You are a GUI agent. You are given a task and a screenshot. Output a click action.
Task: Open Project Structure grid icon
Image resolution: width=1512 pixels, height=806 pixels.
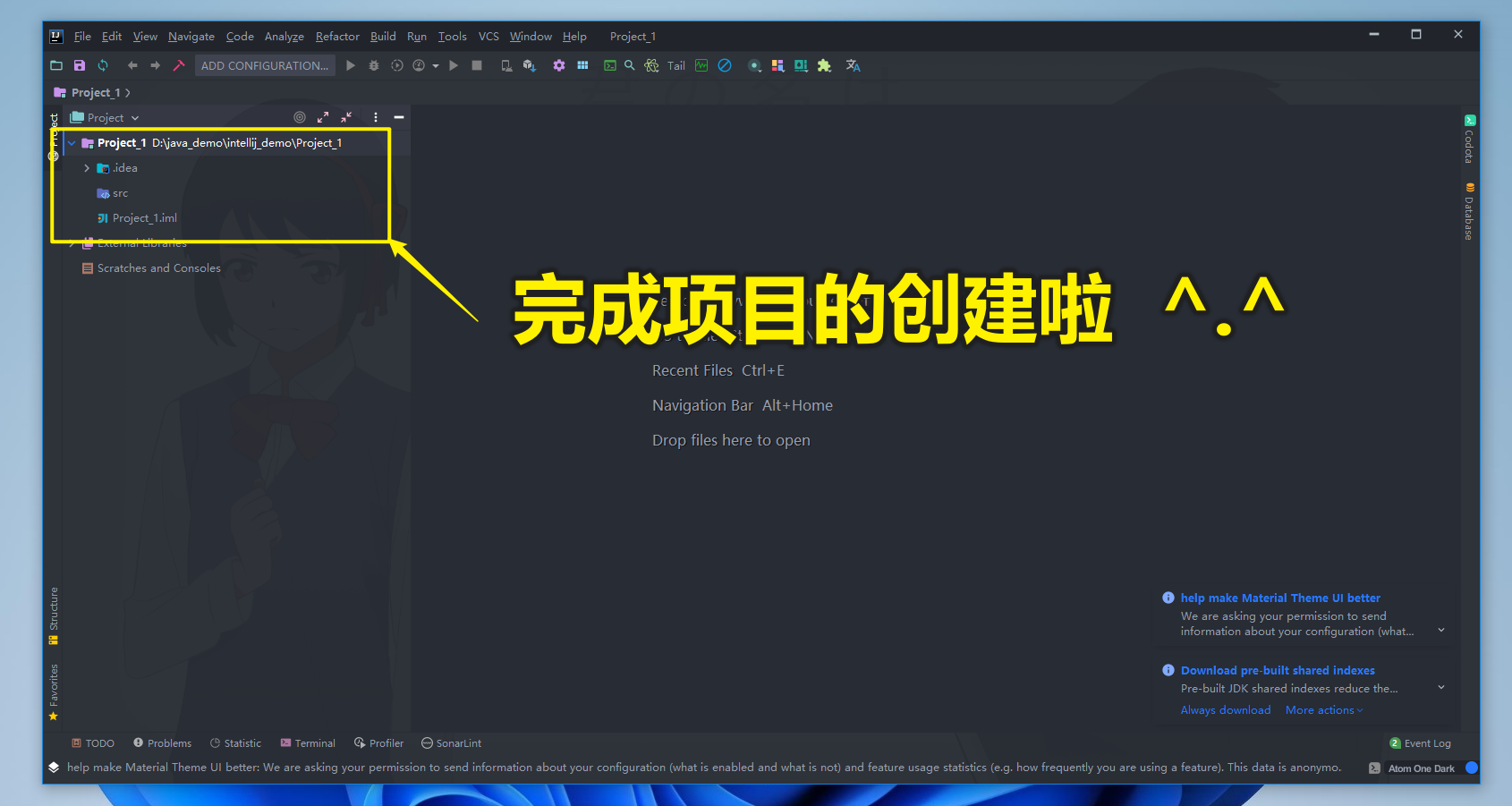[x=582, y=65]
